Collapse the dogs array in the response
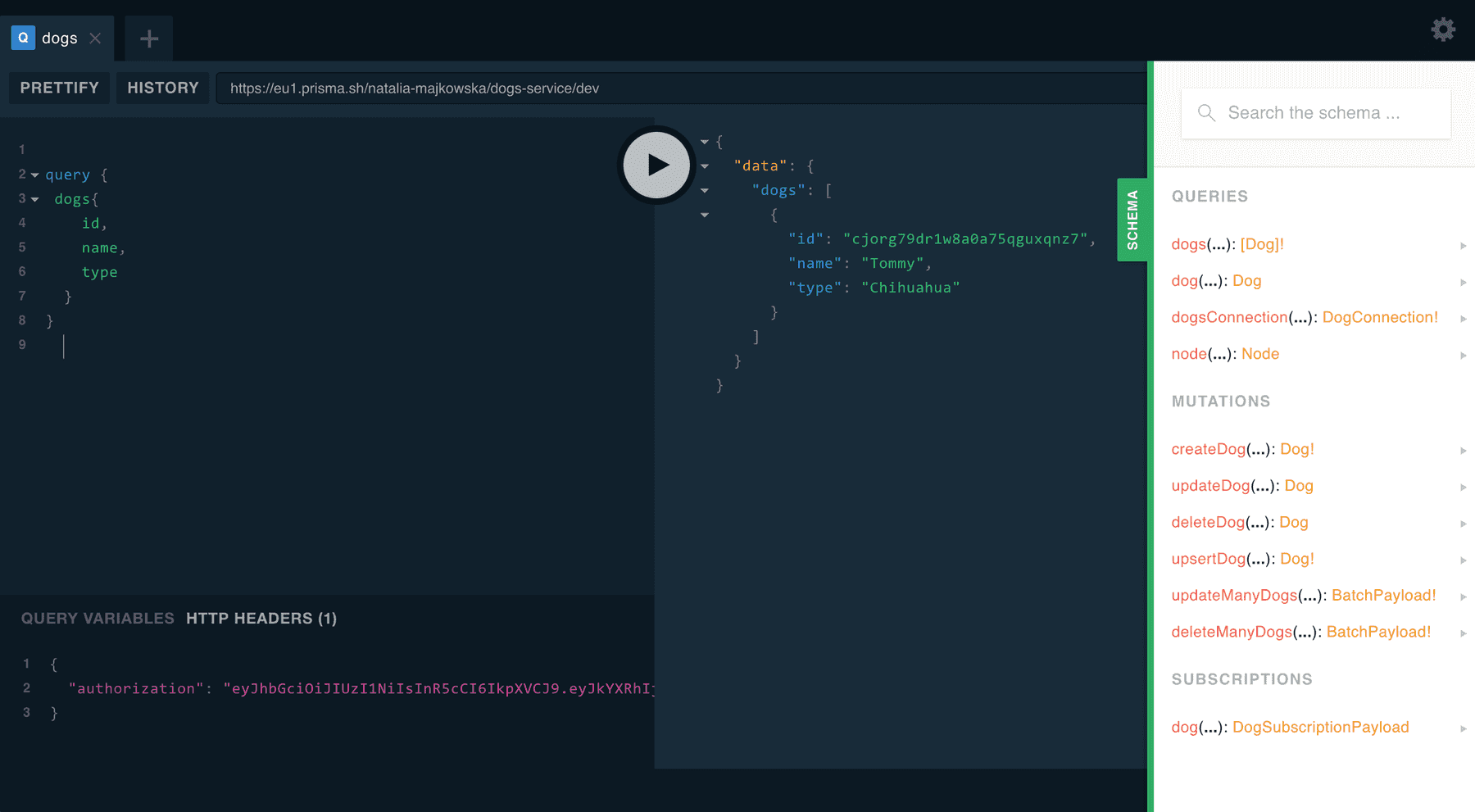The width and height of the screenshot is (1475, 812). pyautogui.click(x=705, y=189)
